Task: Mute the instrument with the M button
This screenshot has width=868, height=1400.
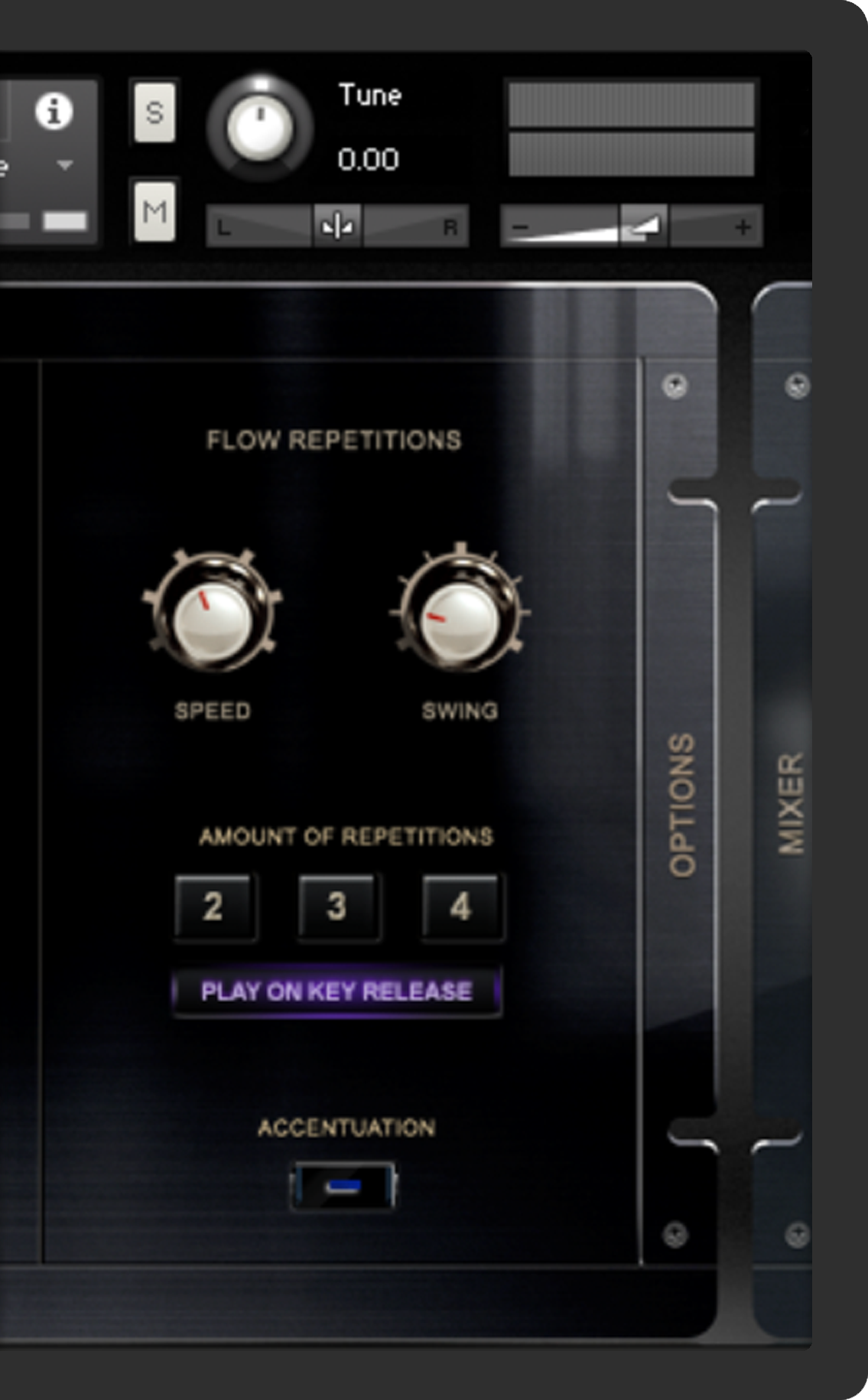Action: 154,211
